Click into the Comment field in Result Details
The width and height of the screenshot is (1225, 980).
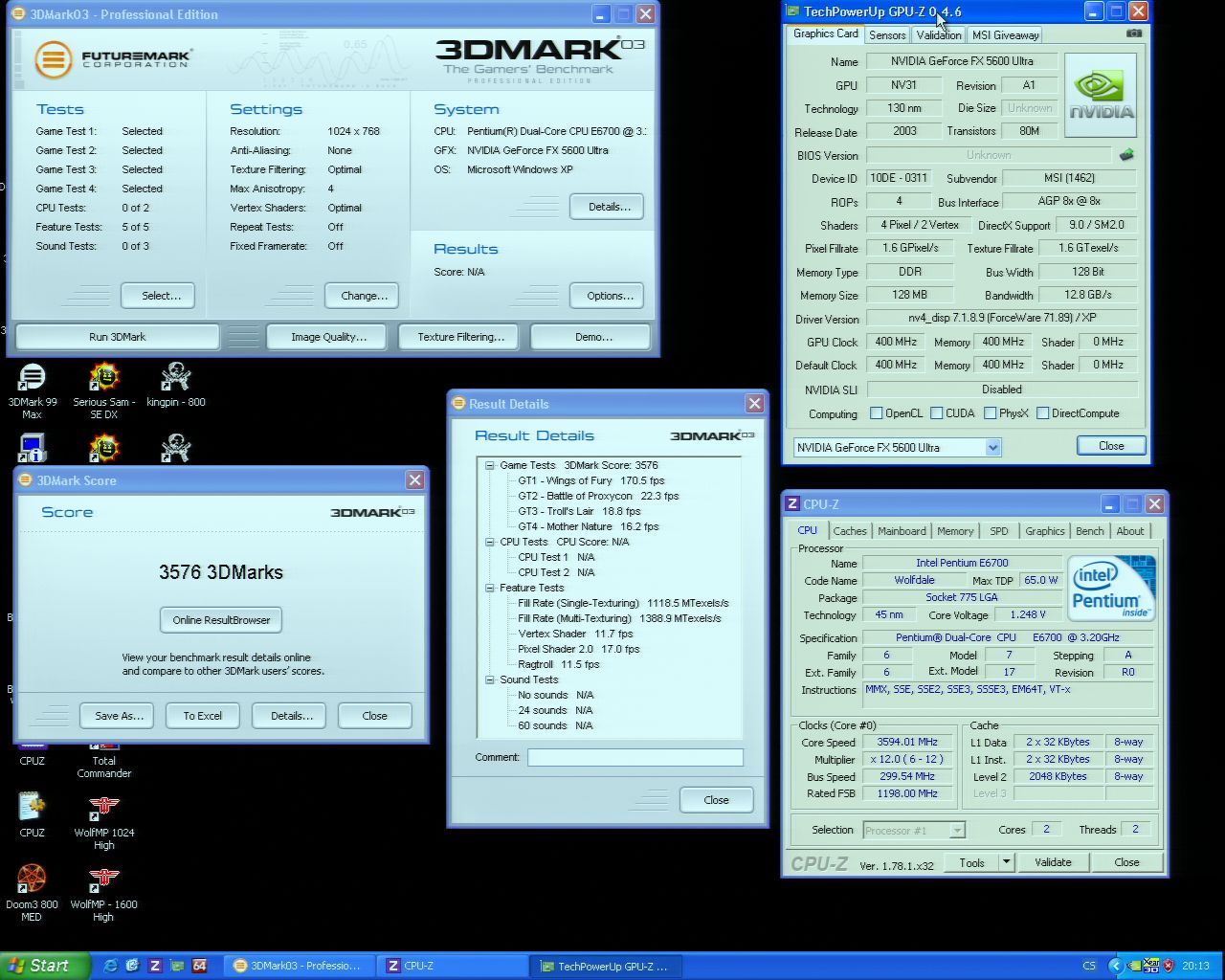[x=635, y=757]
